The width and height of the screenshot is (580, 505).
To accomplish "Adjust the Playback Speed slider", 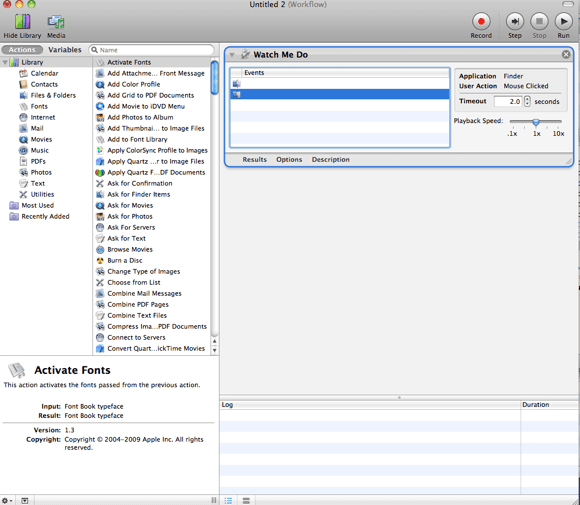I will coord(536,121).
